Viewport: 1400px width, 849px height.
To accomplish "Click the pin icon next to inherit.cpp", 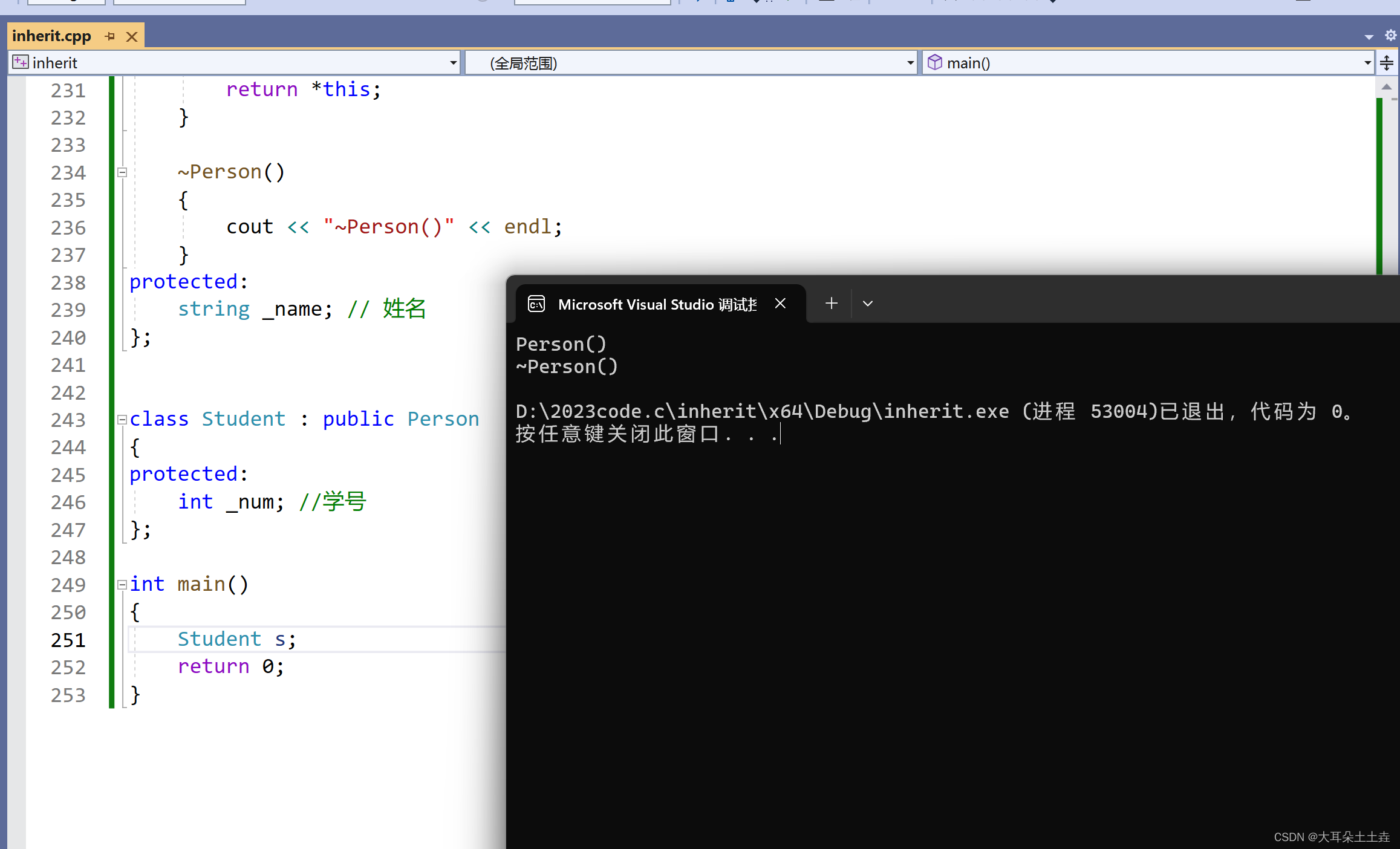I will 110,36.
